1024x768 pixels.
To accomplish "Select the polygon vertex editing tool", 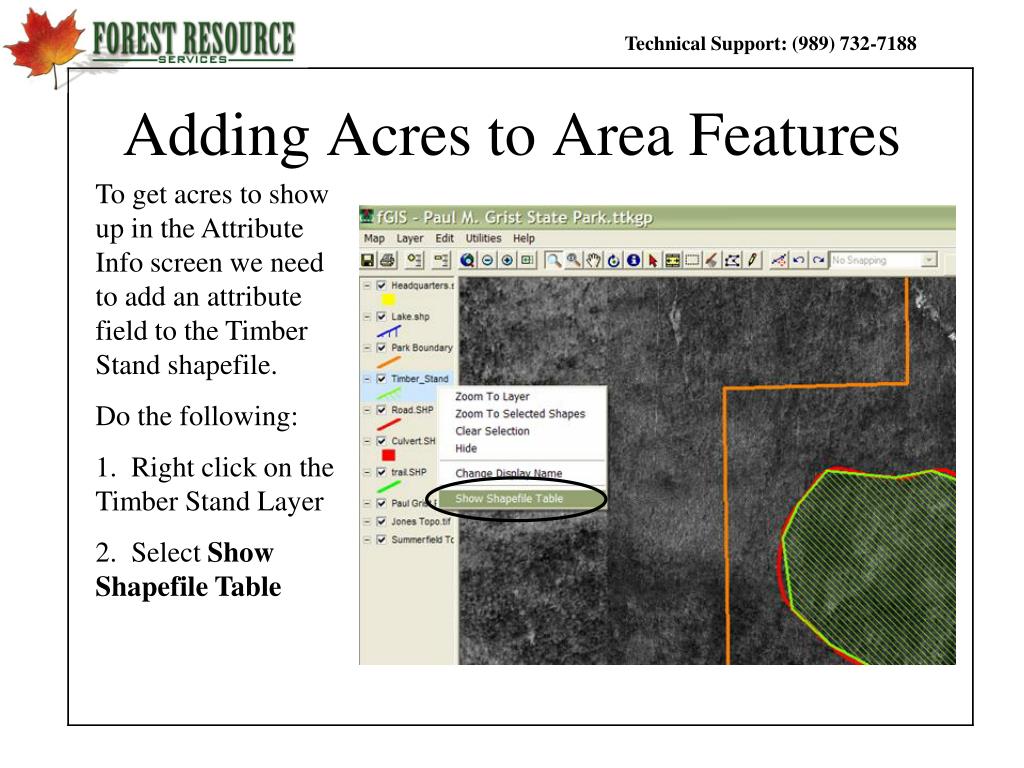I will click(x=732, y=261).
